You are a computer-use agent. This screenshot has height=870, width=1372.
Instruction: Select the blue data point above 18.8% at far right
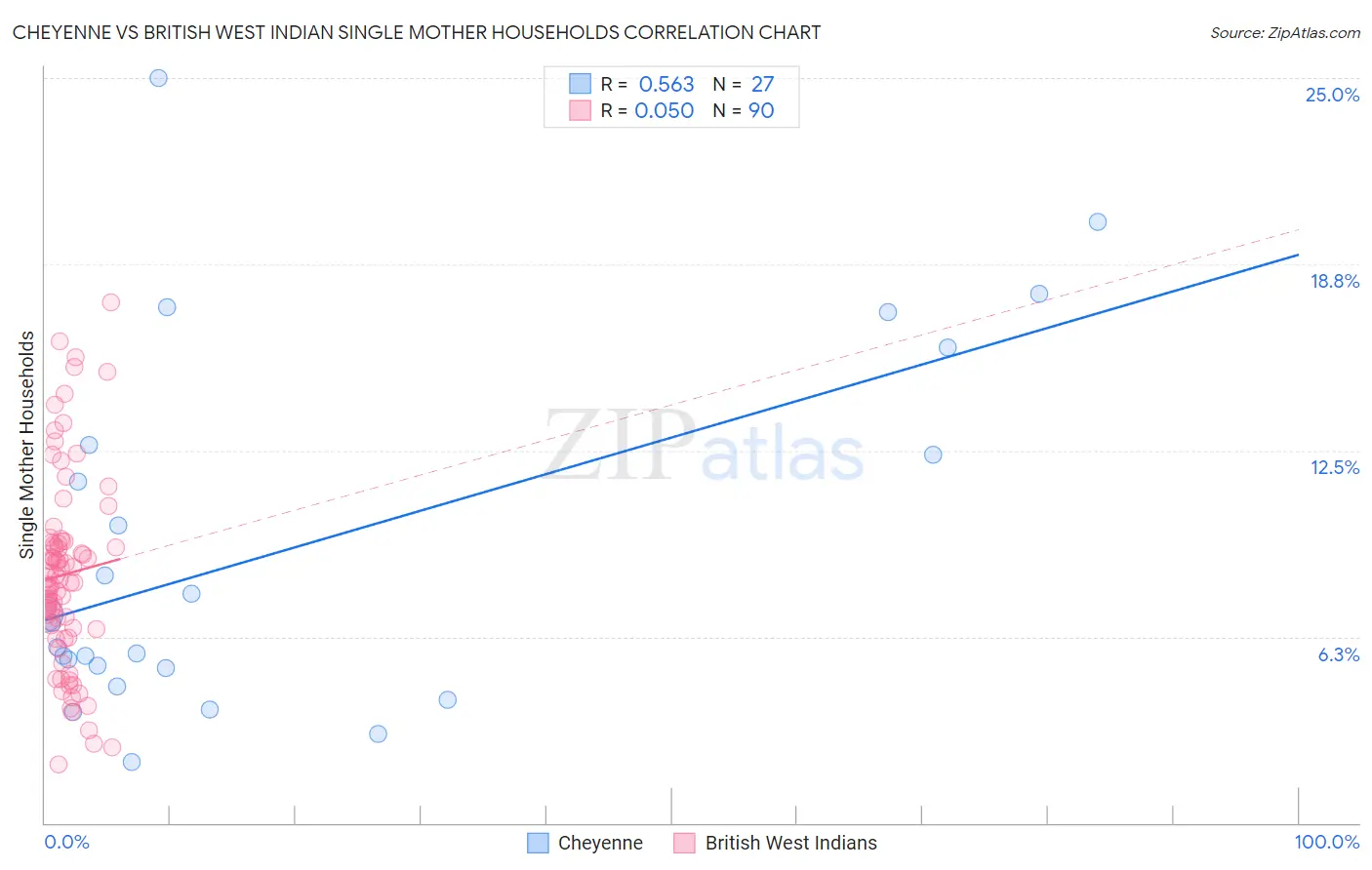(x=1097, y=221)
